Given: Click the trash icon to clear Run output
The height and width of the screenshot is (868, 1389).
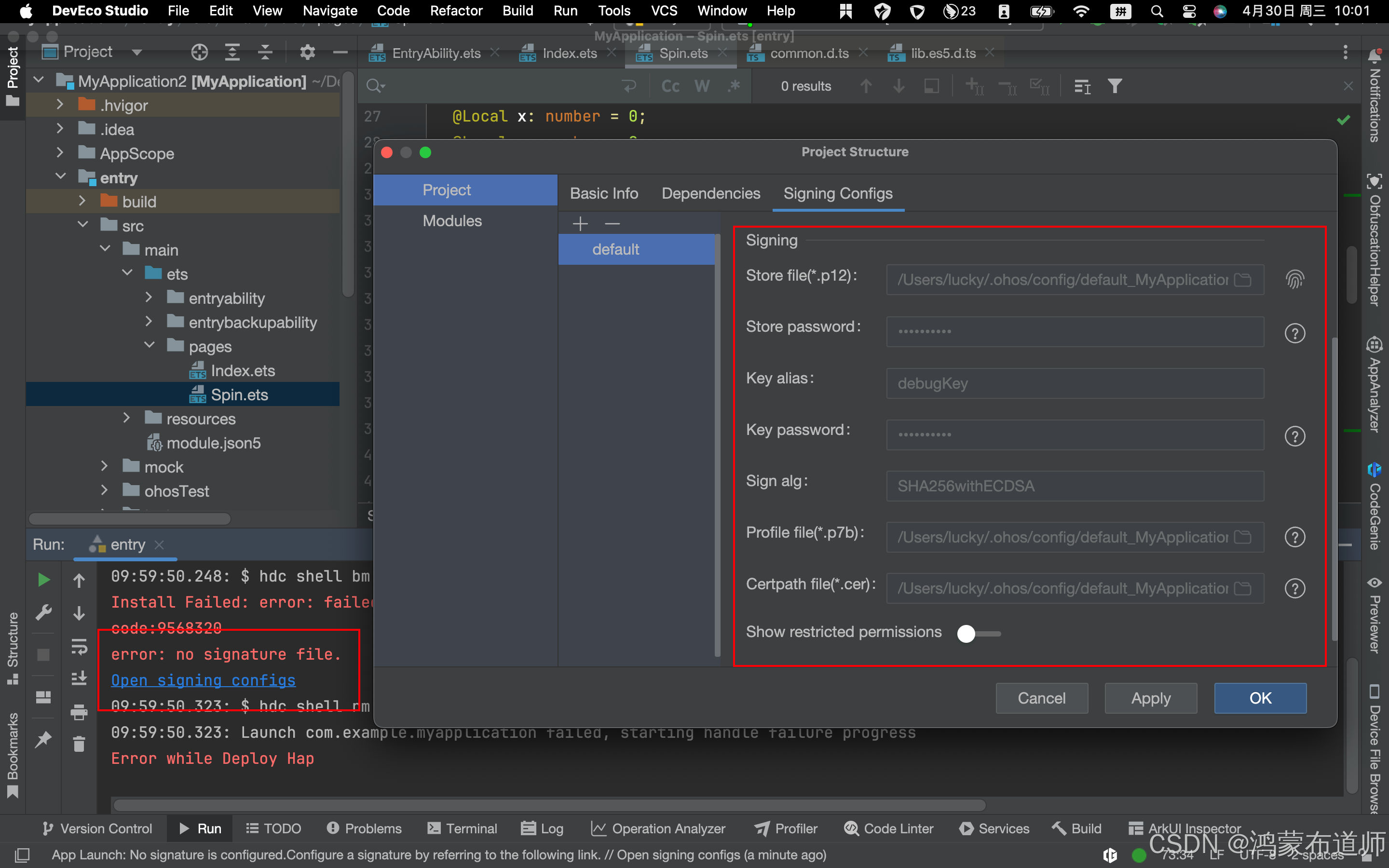Looking at the screenshot, I should 79,744.
